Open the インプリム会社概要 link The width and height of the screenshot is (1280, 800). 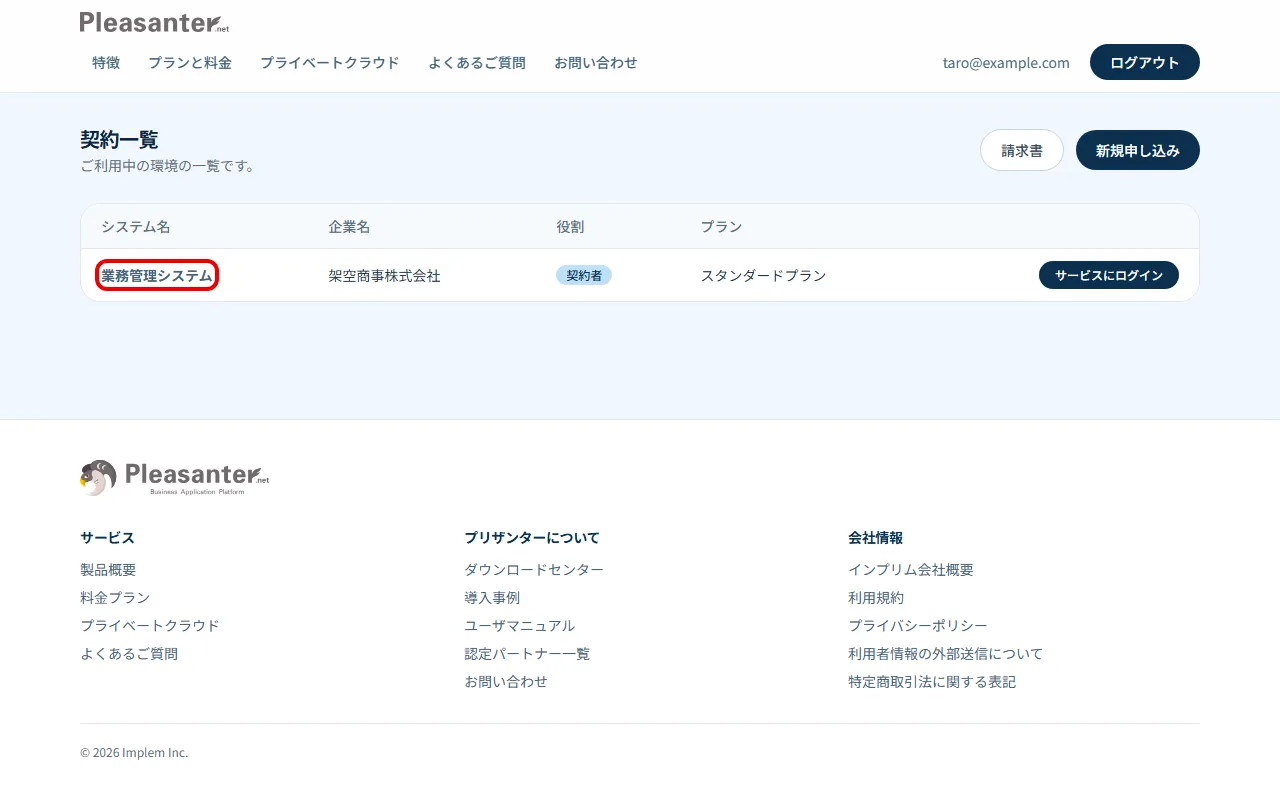911,570
